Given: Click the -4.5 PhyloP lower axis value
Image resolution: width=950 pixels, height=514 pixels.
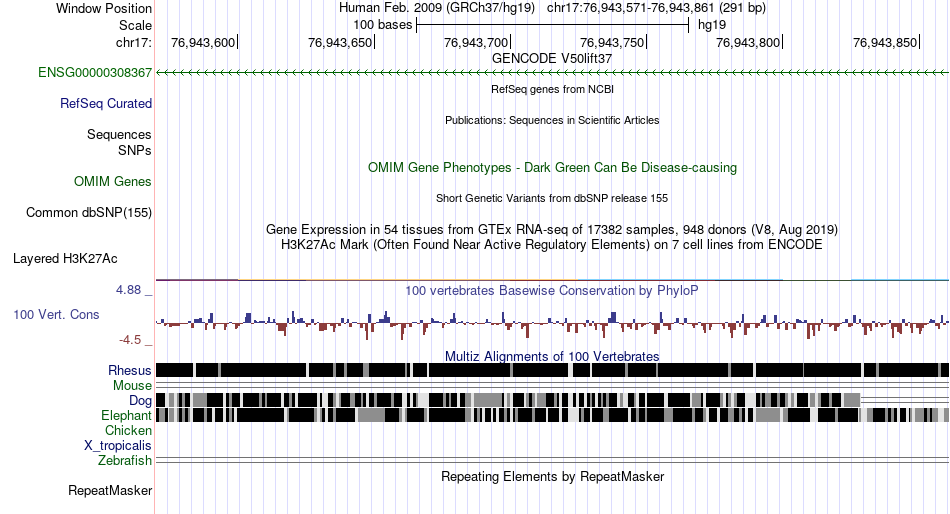Looking at the screenshot, I should (130, 340).
